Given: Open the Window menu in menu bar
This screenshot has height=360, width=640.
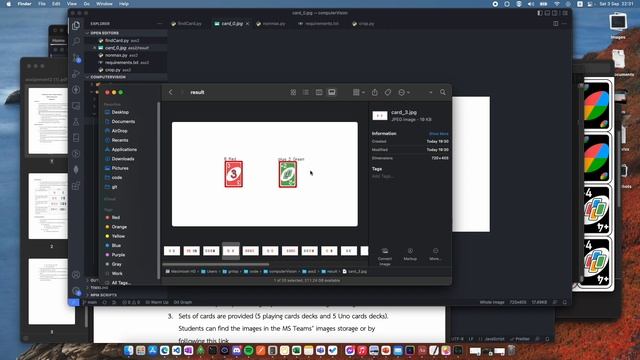Looking at the screenshot, I should 104,4.
